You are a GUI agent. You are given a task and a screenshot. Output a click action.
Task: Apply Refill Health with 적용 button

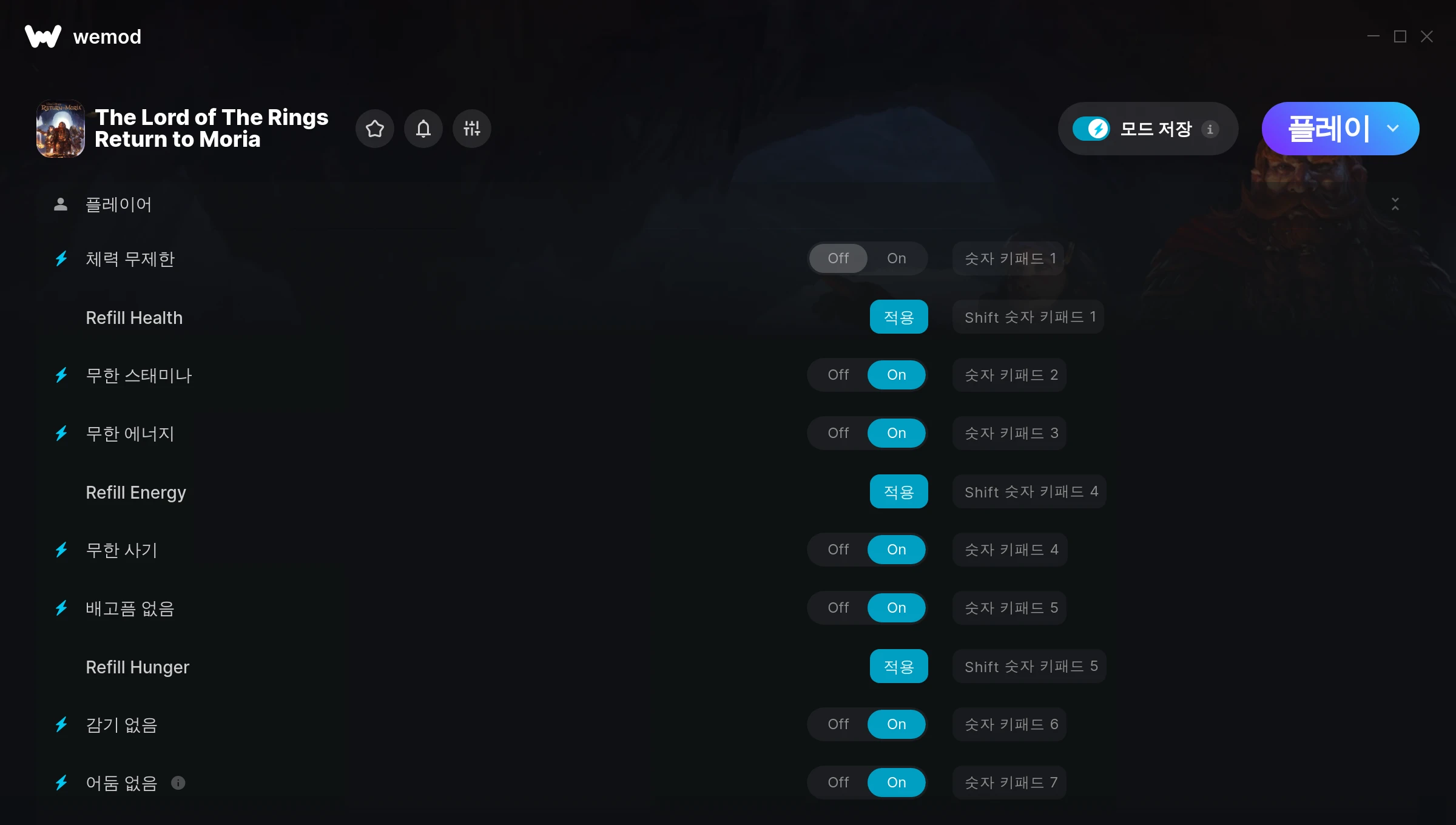(x=899, y=317)
